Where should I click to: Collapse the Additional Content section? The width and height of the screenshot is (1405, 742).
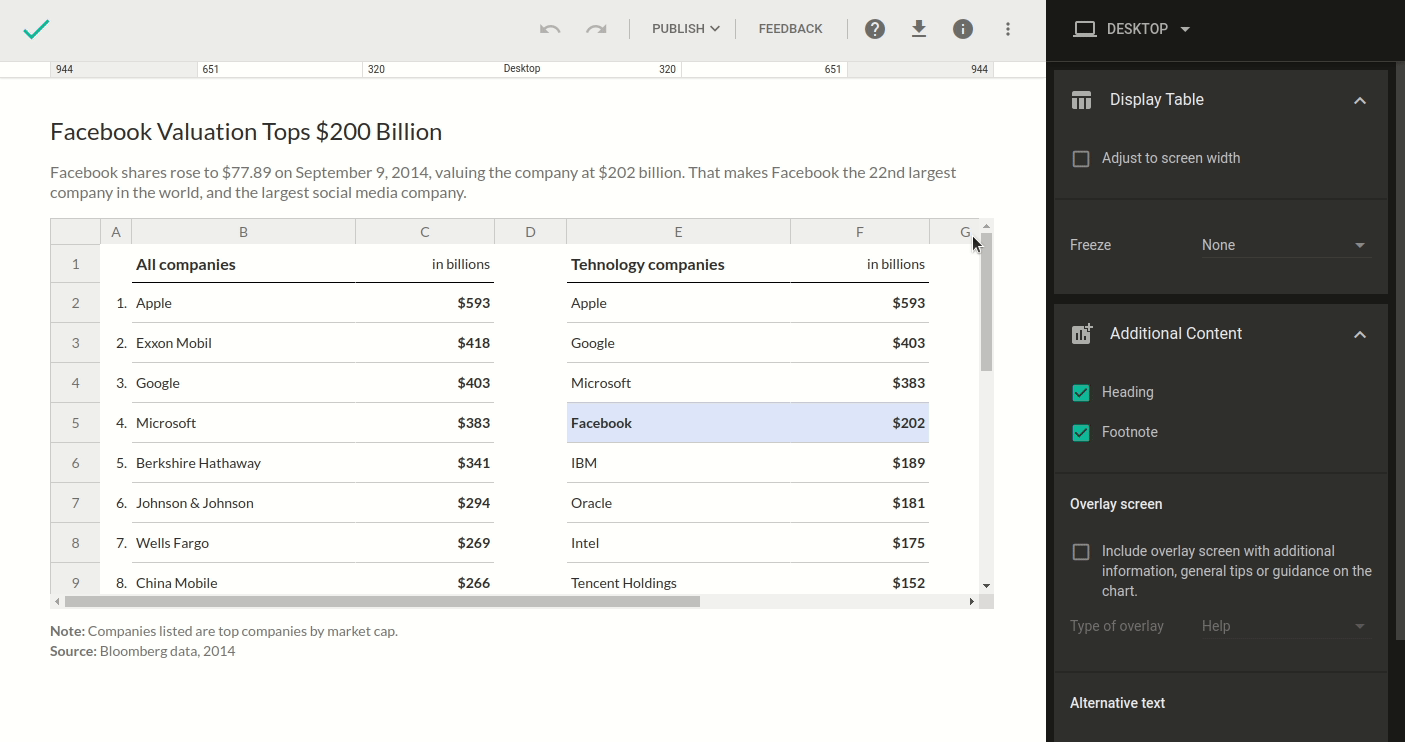pyautogui.click(x=1359, y=334)
